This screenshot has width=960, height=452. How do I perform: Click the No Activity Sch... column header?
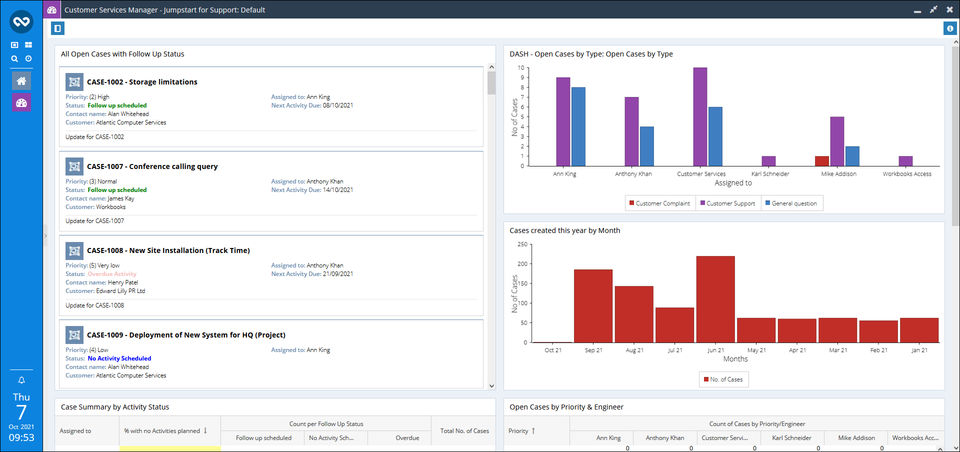pos(337,439)
